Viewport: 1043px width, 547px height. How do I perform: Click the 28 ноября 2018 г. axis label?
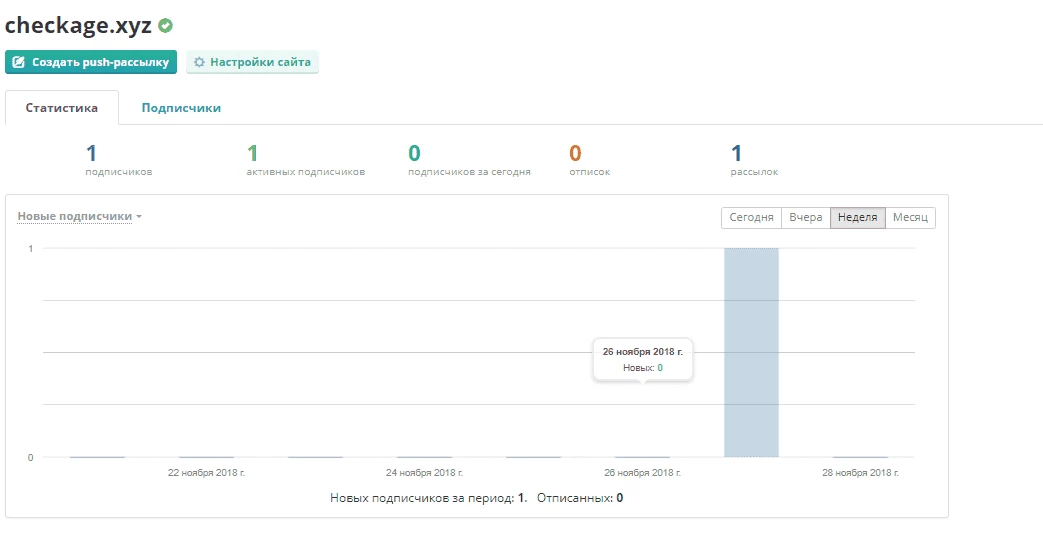pos(860,472)
